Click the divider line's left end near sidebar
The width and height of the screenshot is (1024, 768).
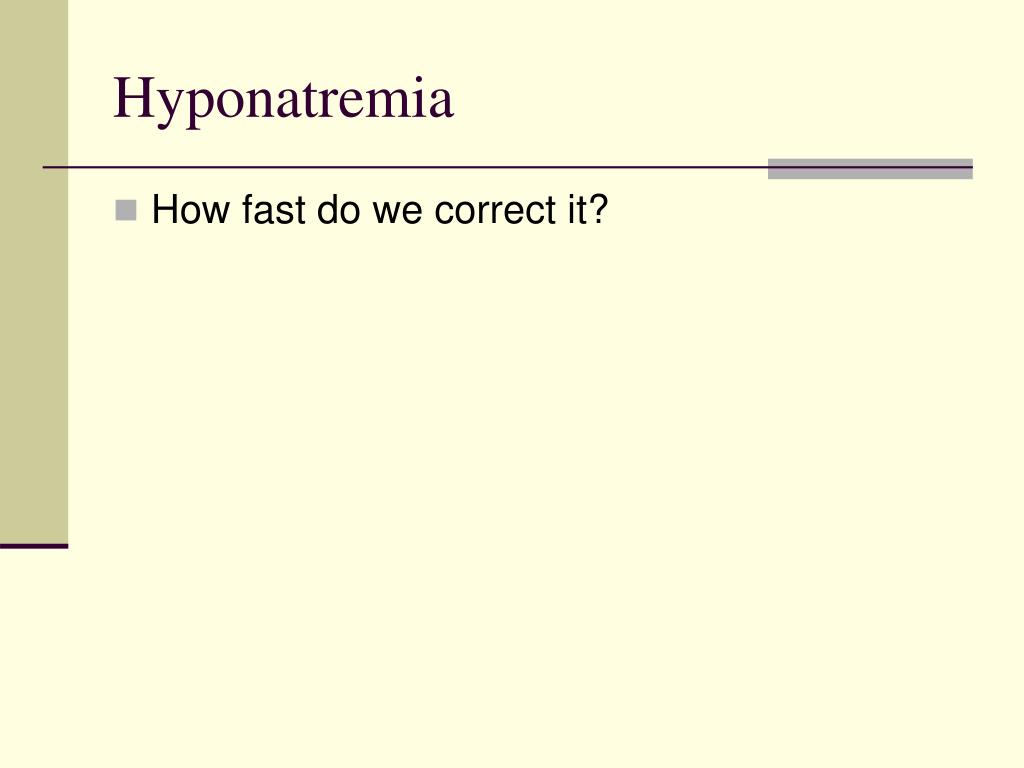pos(50,167)
